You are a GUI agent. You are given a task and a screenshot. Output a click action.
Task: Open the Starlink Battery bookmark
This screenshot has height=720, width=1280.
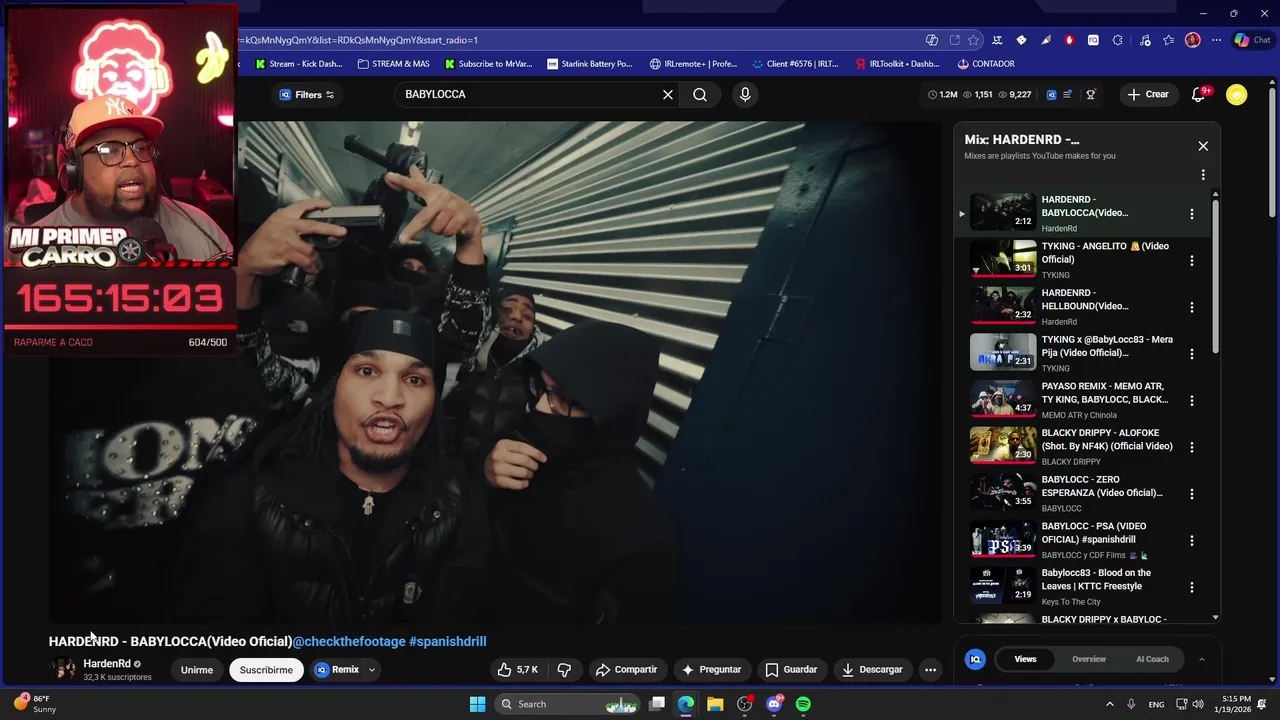click(x=589, y=64)
